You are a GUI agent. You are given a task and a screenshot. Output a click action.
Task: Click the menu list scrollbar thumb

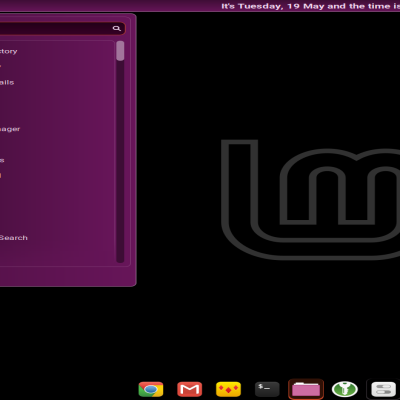120,51
